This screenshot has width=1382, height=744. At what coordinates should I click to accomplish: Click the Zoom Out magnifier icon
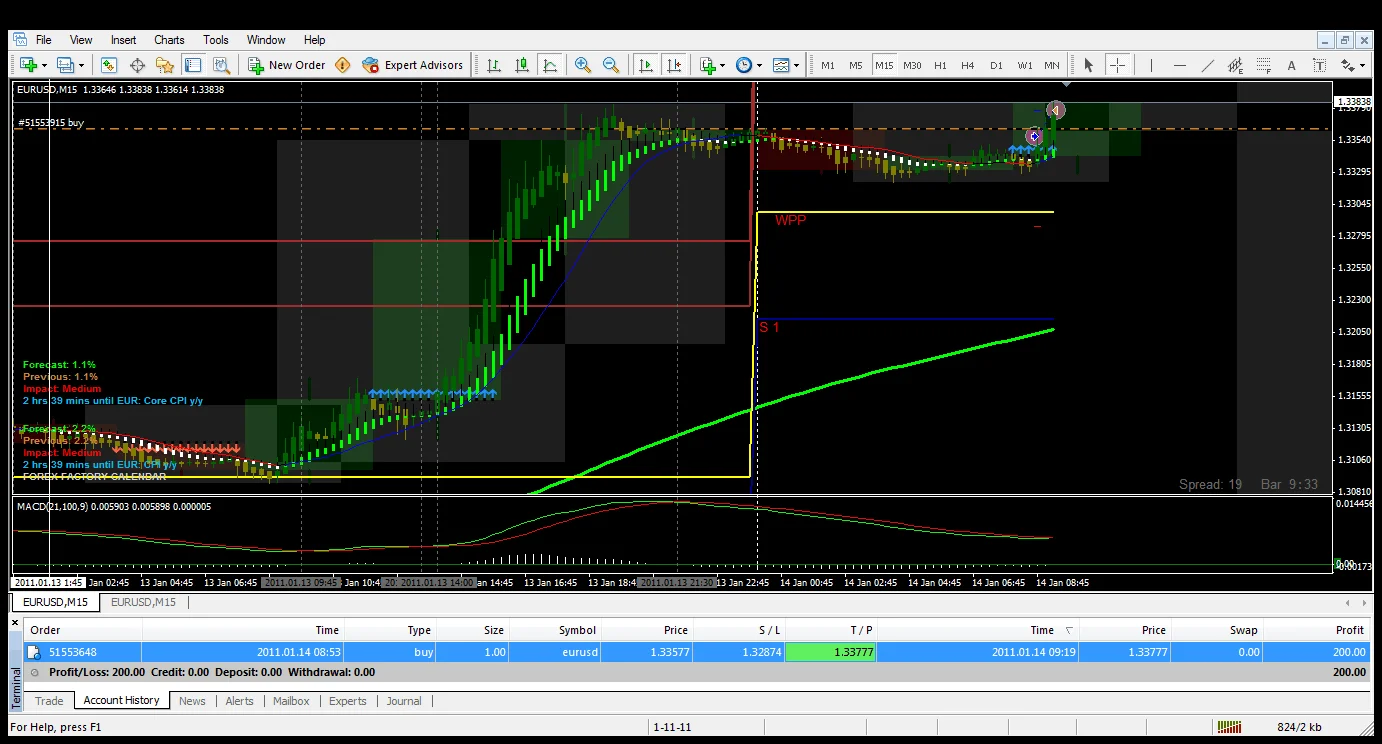click(x=610, y=65)
